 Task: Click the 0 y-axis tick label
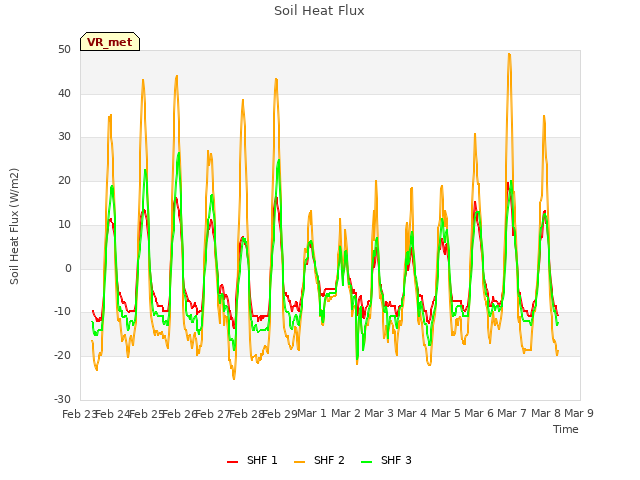tap(68, 269)
